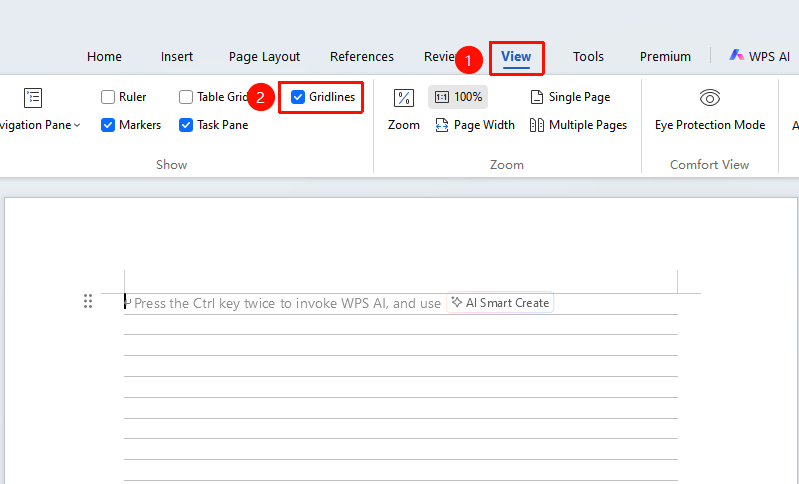
Task: Turn on Eye Protection Mode
Action: pos(710,110)
